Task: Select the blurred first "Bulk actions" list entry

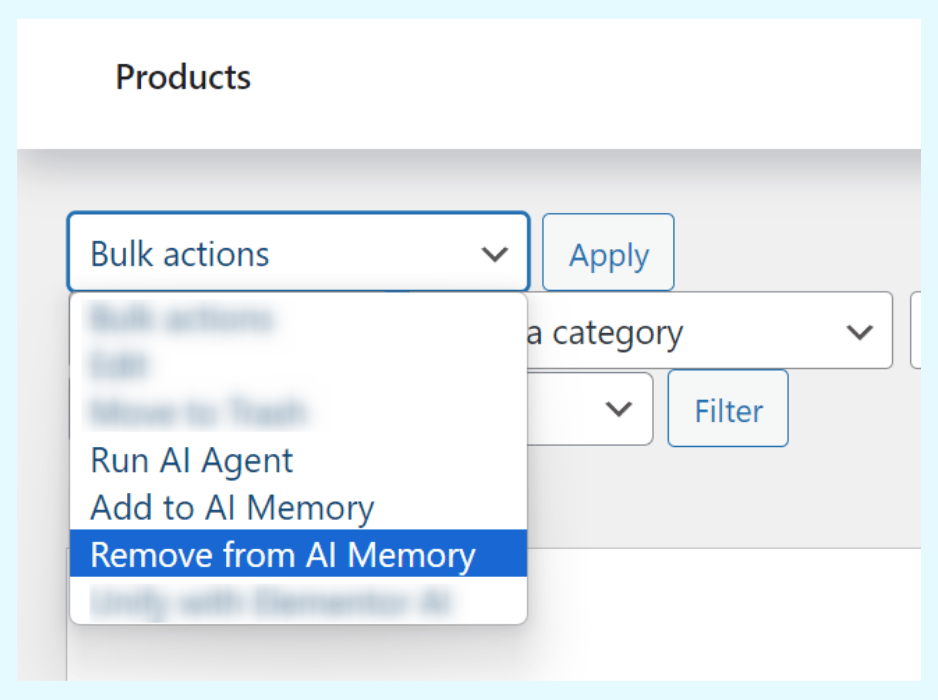Action: (180, 319)
